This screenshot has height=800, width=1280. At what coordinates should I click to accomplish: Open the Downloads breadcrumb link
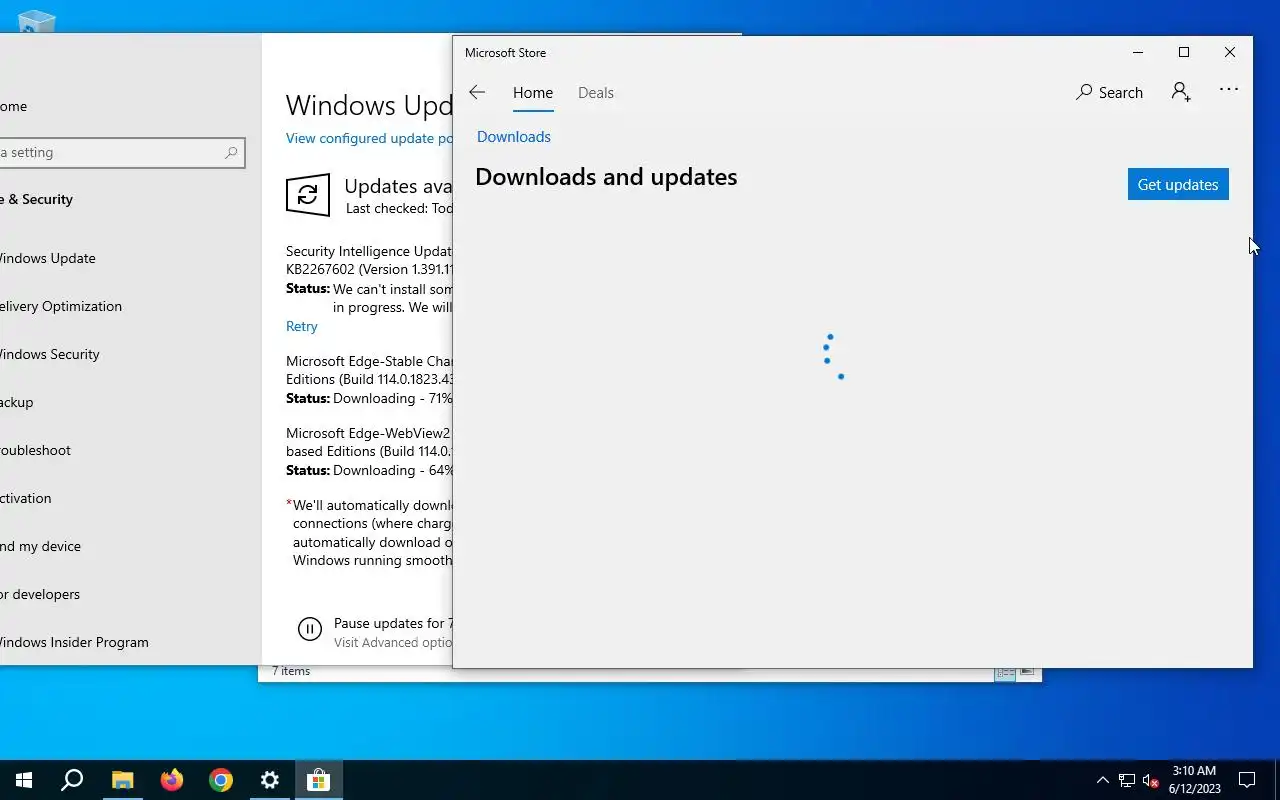coord(514,137)
